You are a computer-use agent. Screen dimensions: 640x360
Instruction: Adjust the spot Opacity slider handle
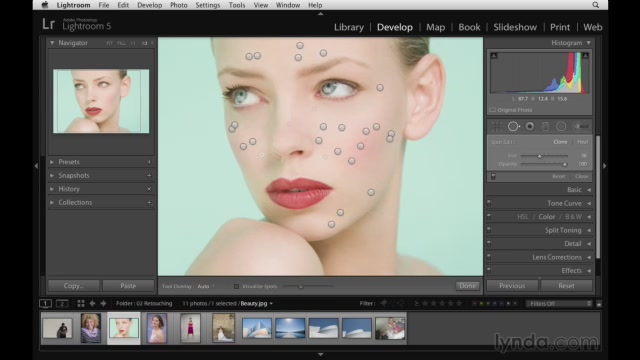[x=564, y=164]
